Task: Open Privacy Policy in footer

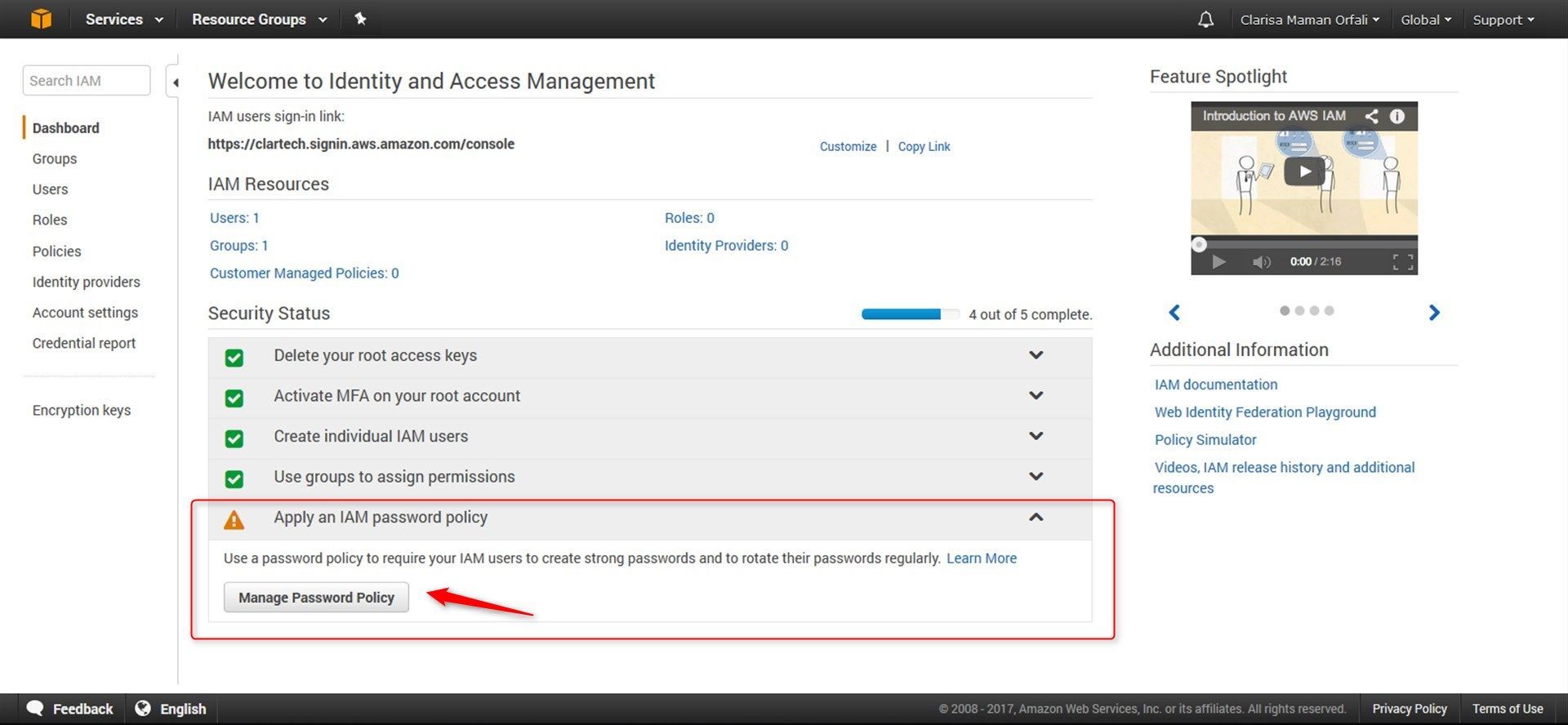Action: (x=1409, y=709)
